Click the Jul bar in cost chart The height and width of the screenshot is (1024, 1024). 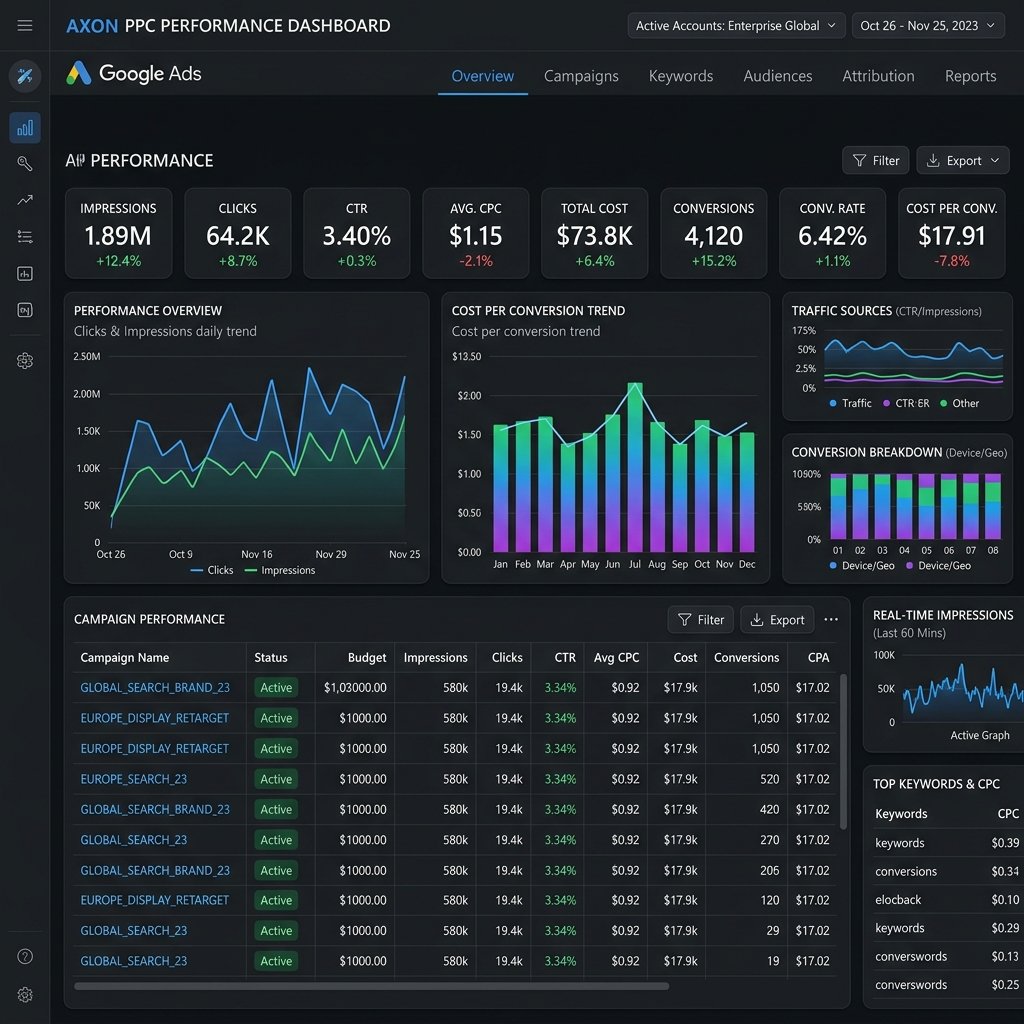[635, 468]
